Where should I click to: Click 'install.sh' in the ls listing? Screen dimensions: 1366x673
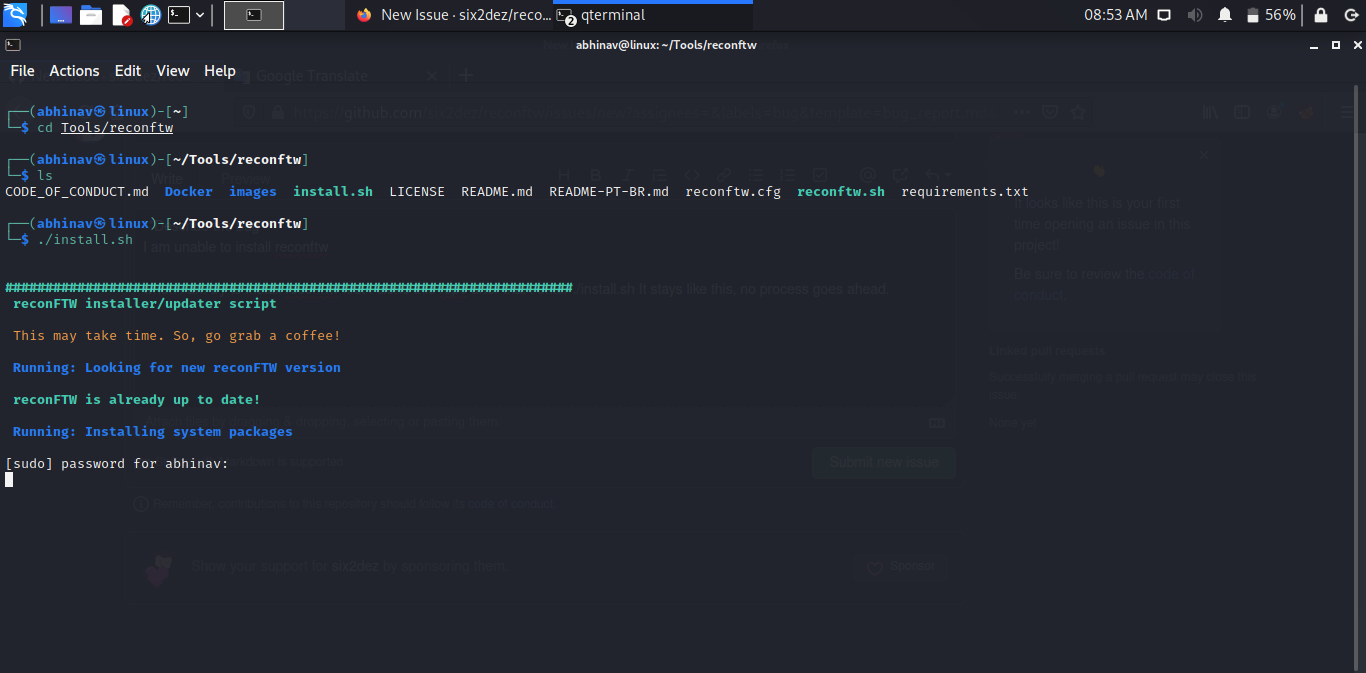click(333, 192)
